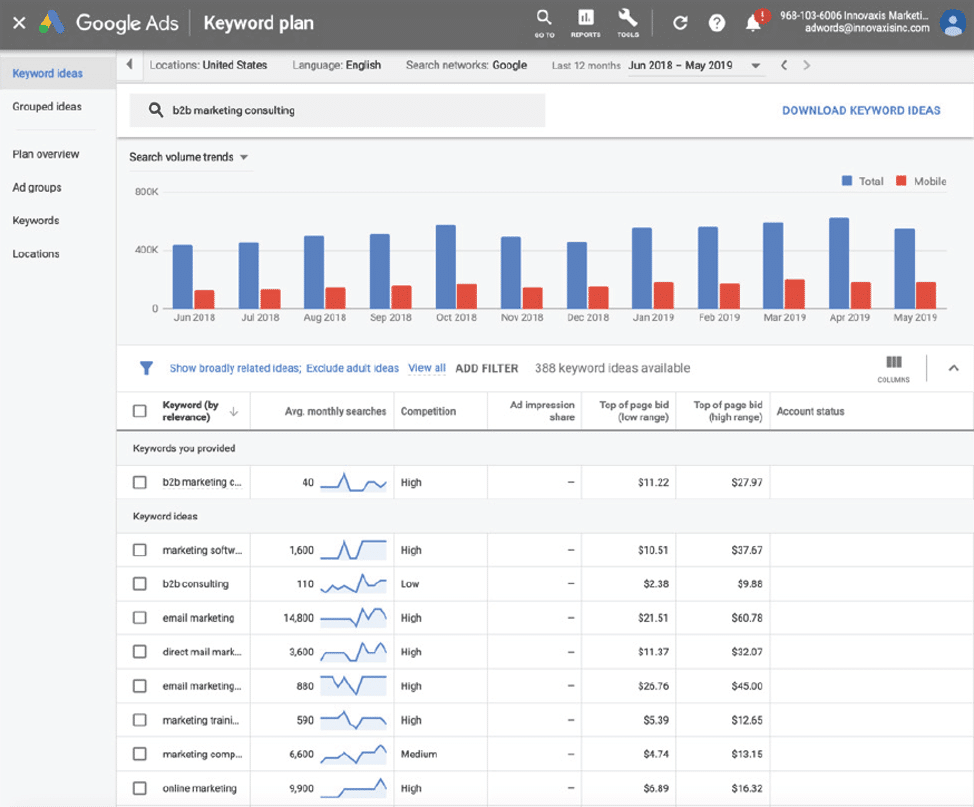The width and height of the screenshot is (974, 807).
Task: Click the blue Total legend swatch
Action: pyautogui.click(x=847, y=181)
